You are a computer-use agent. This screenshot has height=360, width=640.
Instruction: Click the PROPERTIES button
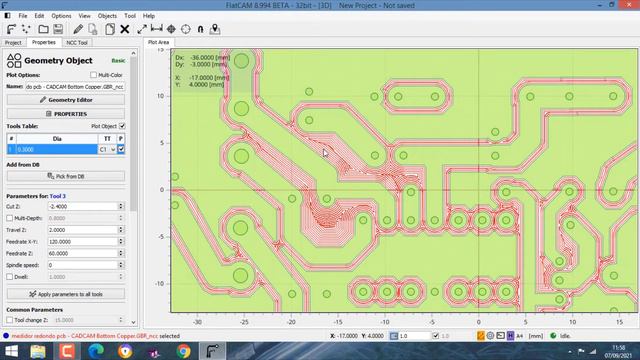[x=66, y=114]
